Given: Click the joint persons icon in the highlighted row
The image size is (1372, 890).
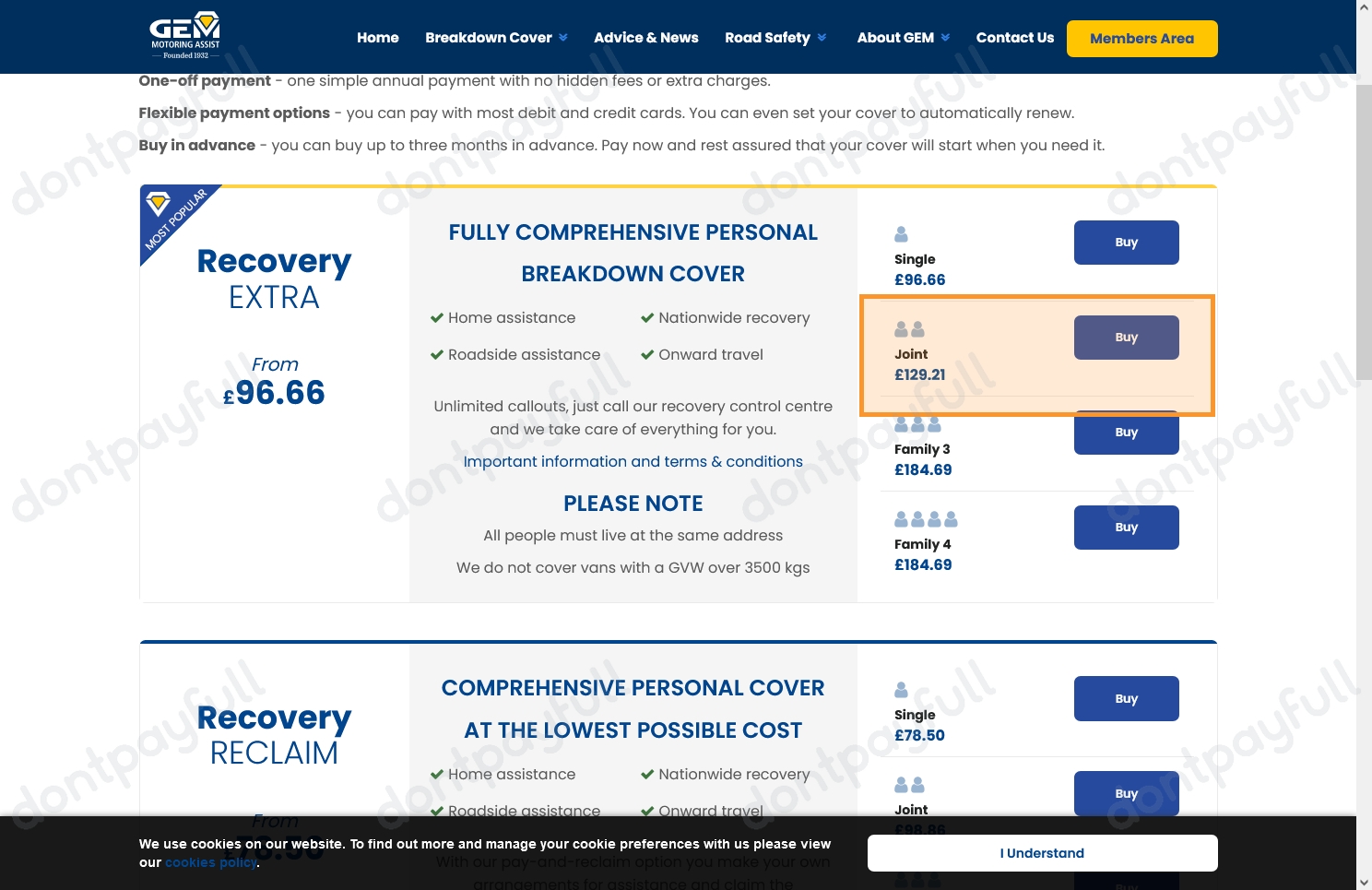Looking at the screenshot, I should pyautogui.click(x=909, y=328).
